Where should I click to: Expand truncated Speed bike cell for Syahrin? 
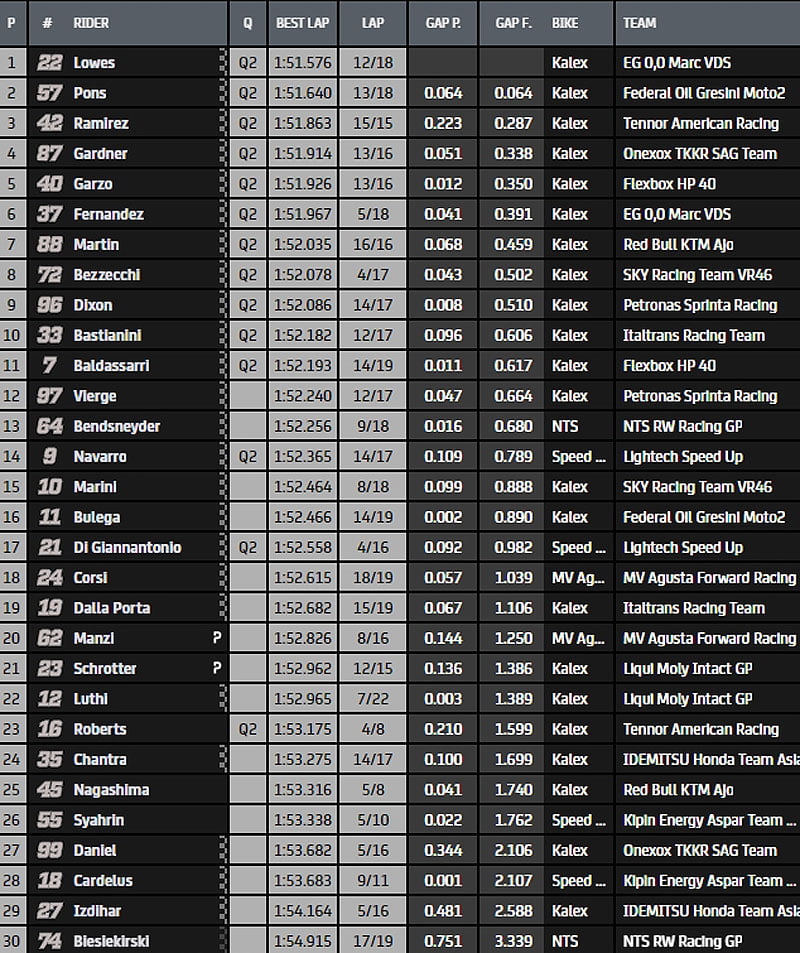(578, 820)
